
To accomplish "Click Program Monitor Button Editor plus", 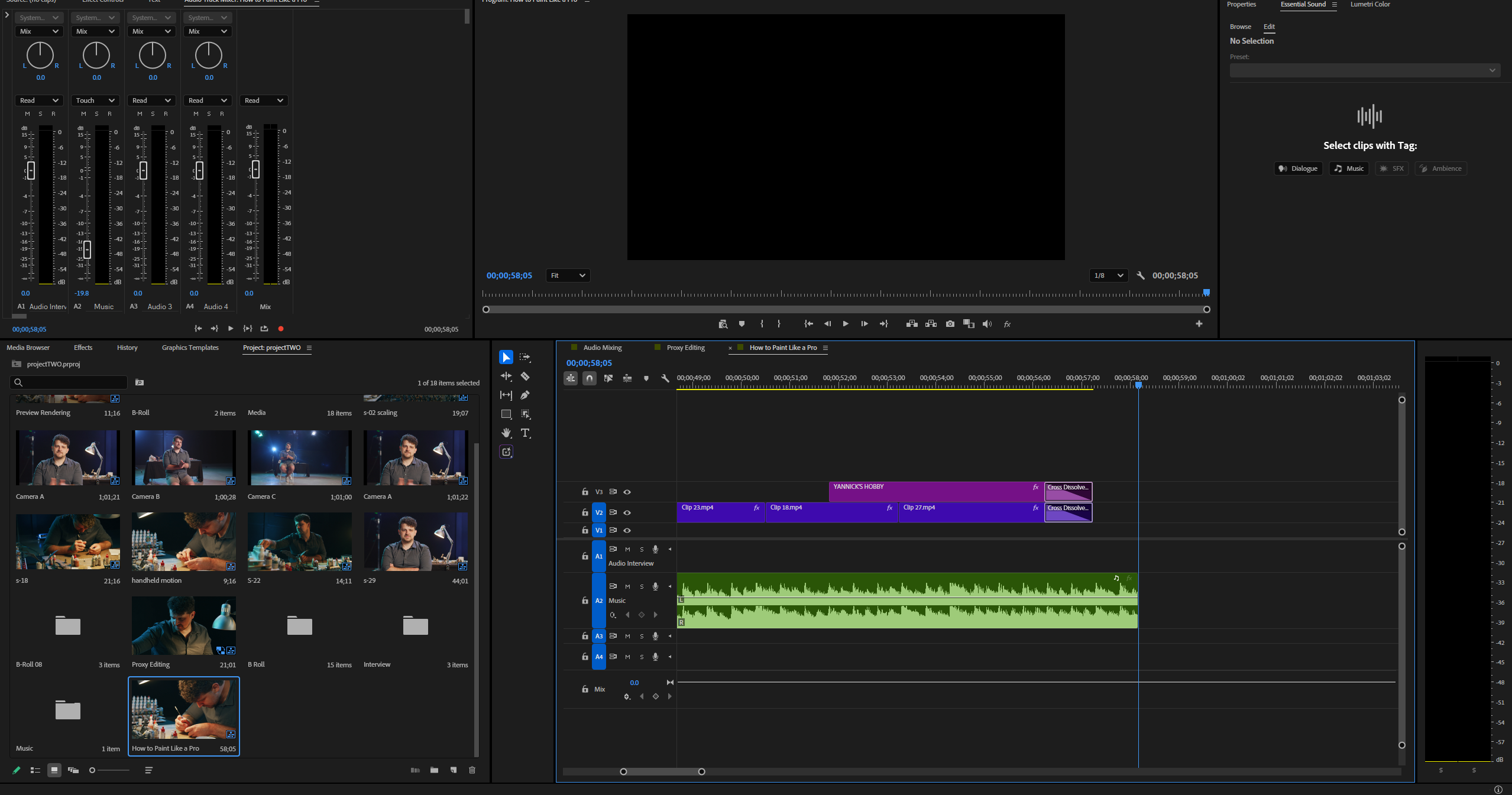I will 1199,324.
